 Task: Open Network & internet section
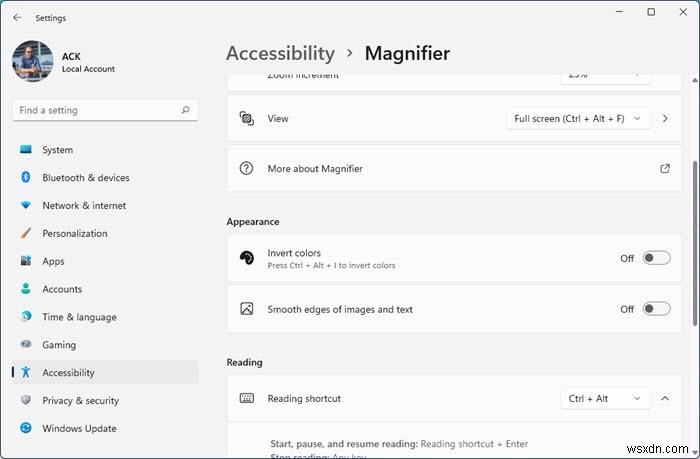click(105, 205)
